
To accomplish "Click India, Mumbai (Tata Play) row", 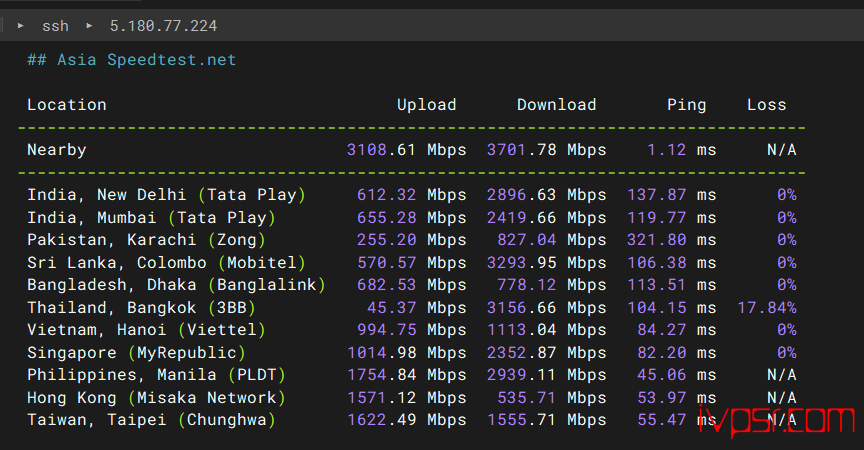I will point(152,218).
